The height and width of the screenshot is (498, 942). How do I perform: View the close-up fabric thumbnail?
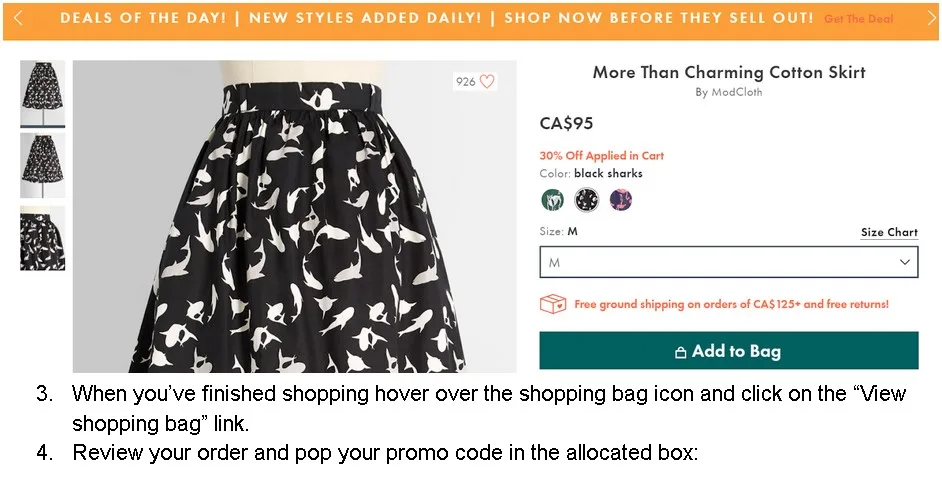click(43, 238)
